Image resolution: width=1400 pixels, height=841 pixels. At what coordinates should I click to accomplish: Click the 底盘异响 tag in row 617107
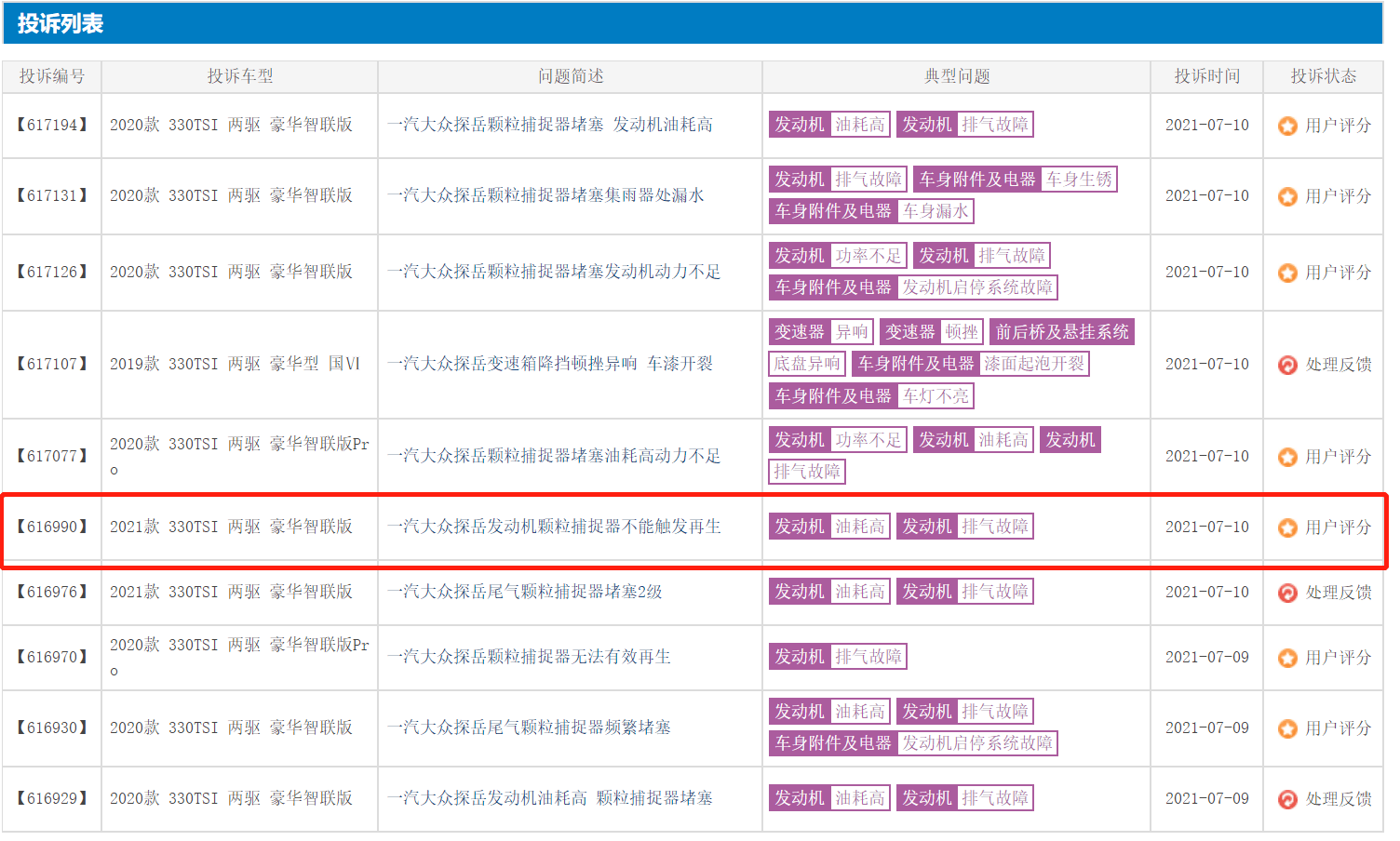(x=807, y=364)
